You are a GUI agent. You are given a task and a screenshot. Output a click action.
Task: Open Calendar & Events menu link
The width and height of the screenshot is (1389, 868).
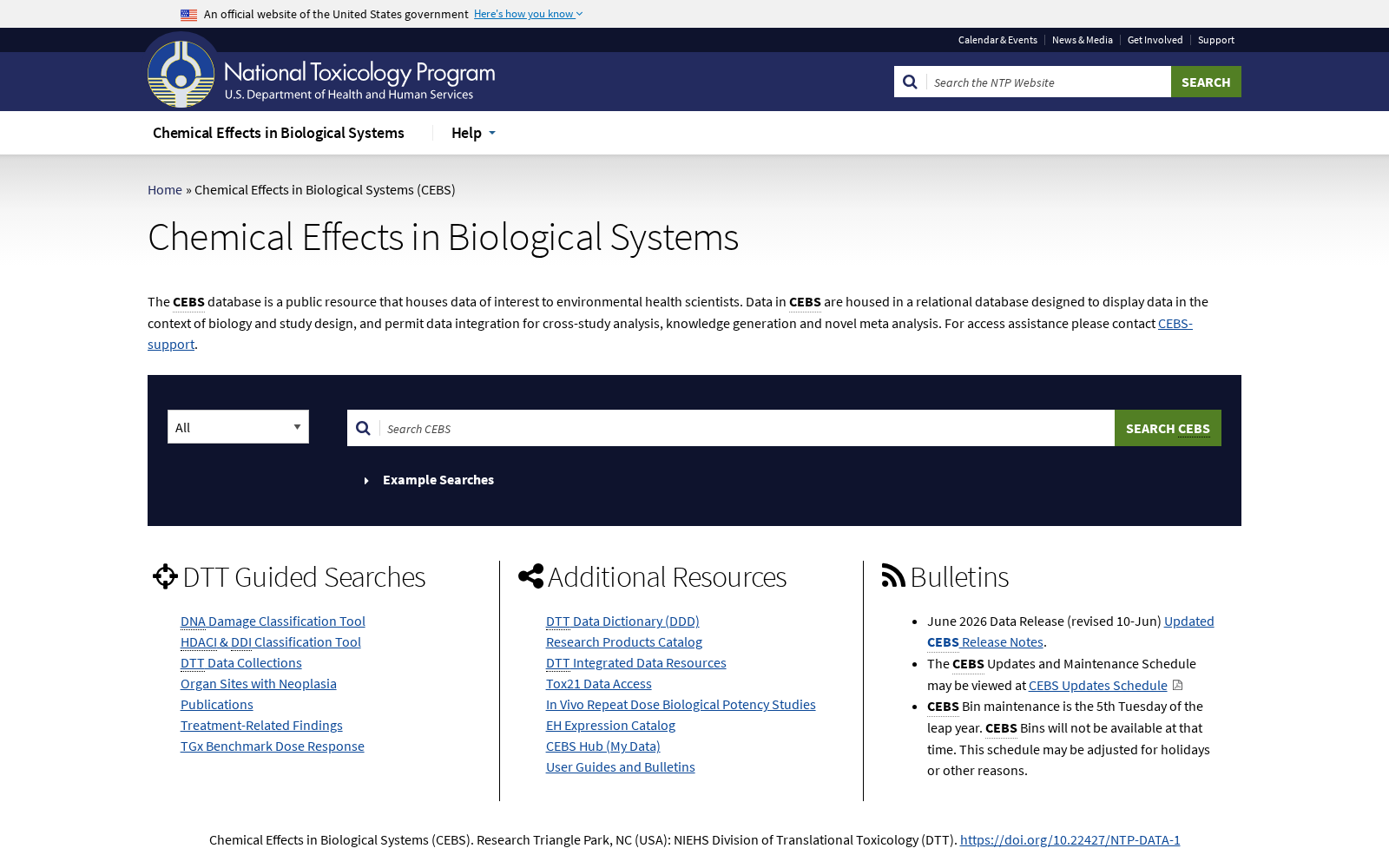tap(997, 40)
